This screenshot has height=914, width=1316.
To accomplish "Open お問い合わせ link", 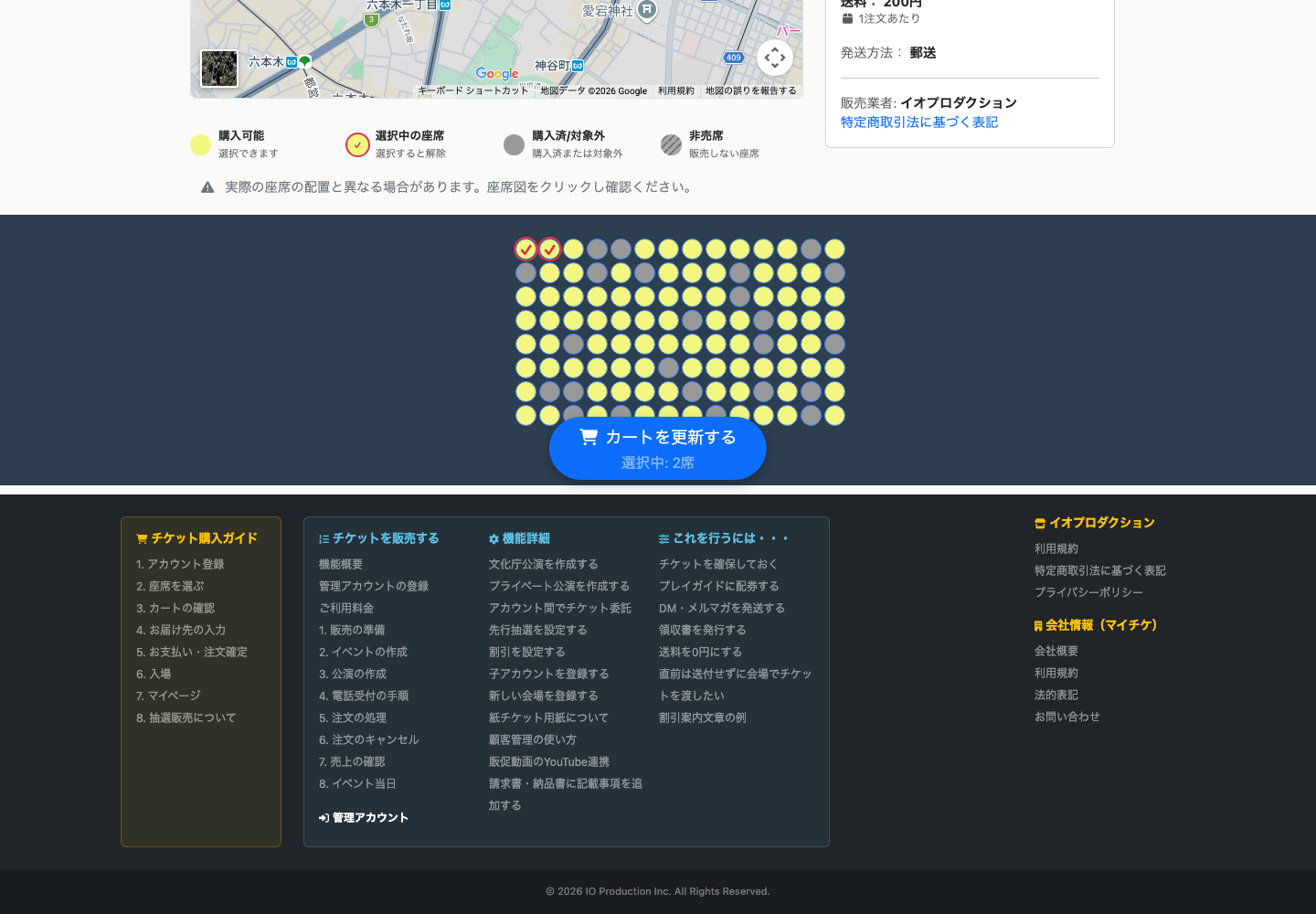I will click(1067, 717).
